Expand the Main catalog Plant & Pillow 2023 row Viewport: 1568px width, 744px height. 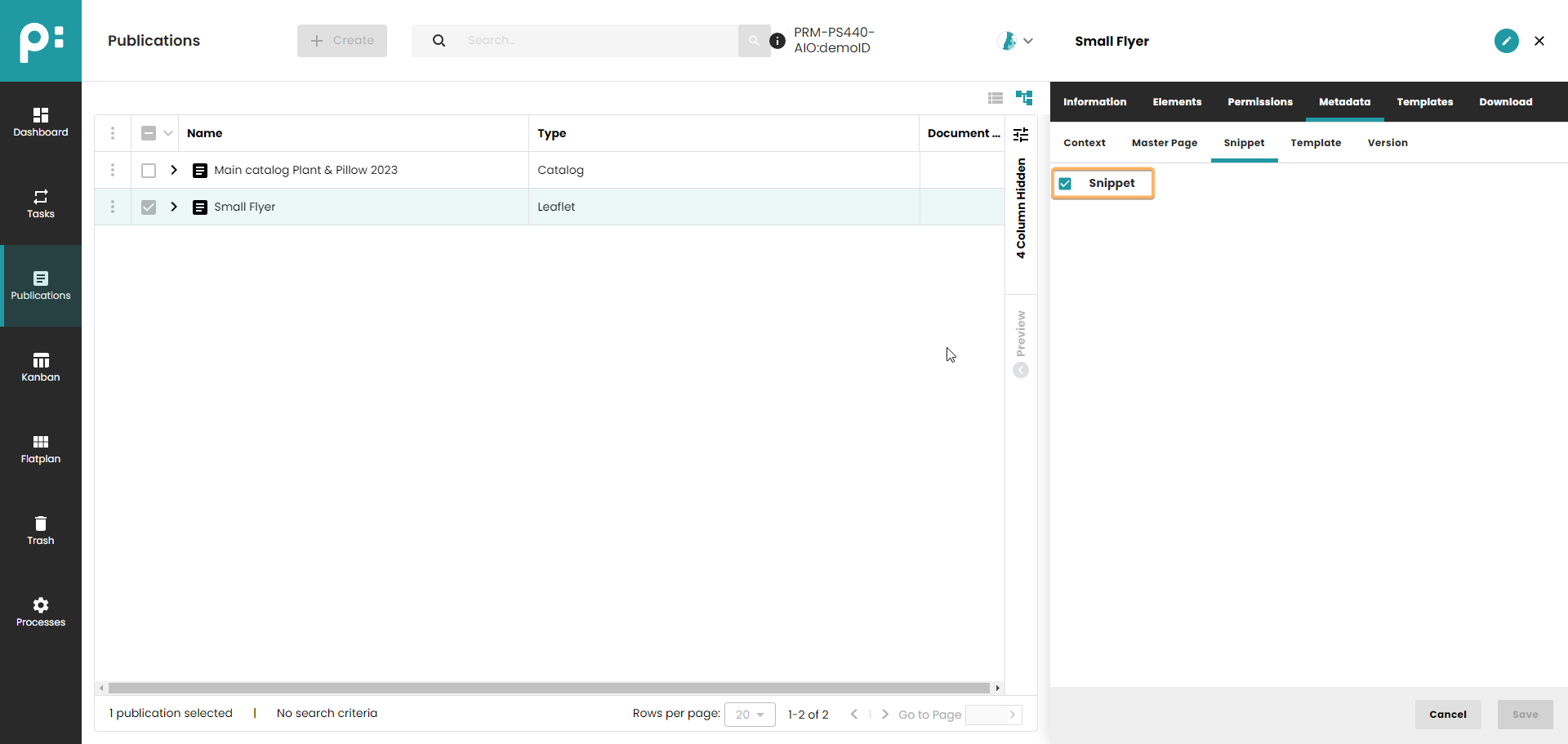coord(174,170)
